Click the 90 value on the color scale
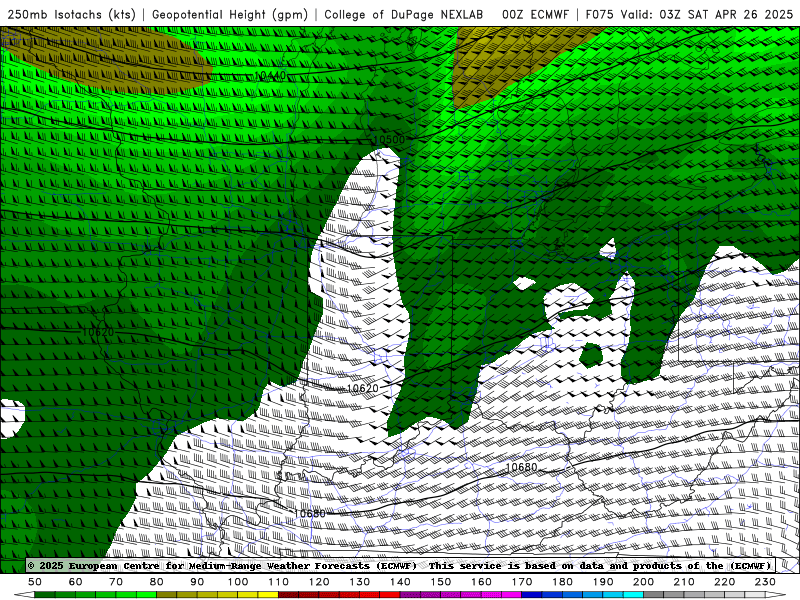Screen dimensions: 800x600 (x=197, y=582)
